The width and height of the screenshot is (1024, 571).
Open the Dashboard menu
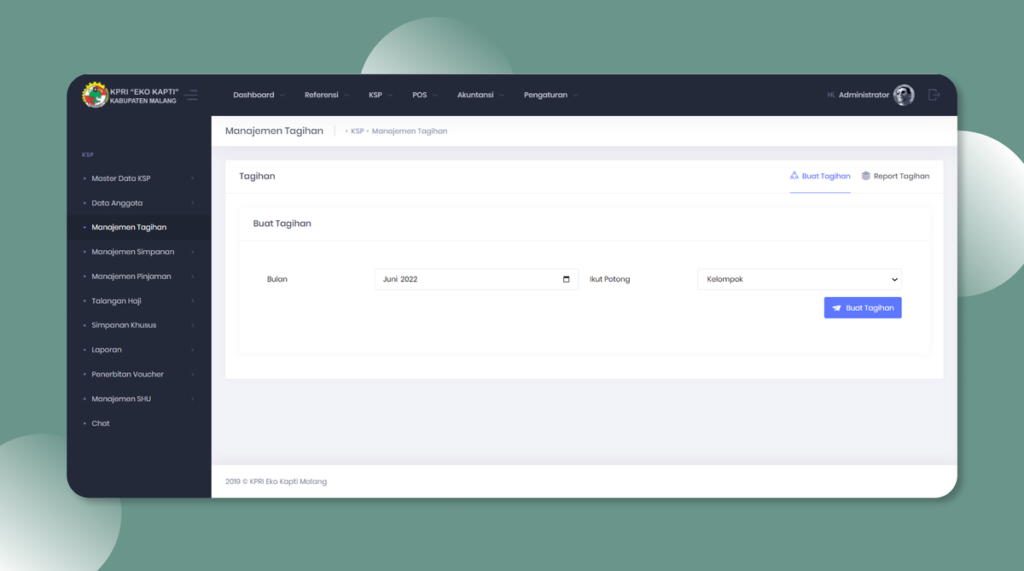pyautogui.click(x=259, y=95)
